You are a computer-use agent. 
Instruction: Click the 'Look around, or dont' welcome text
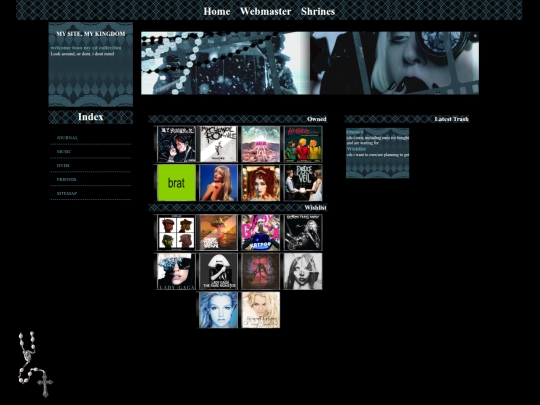click(82, 54)
